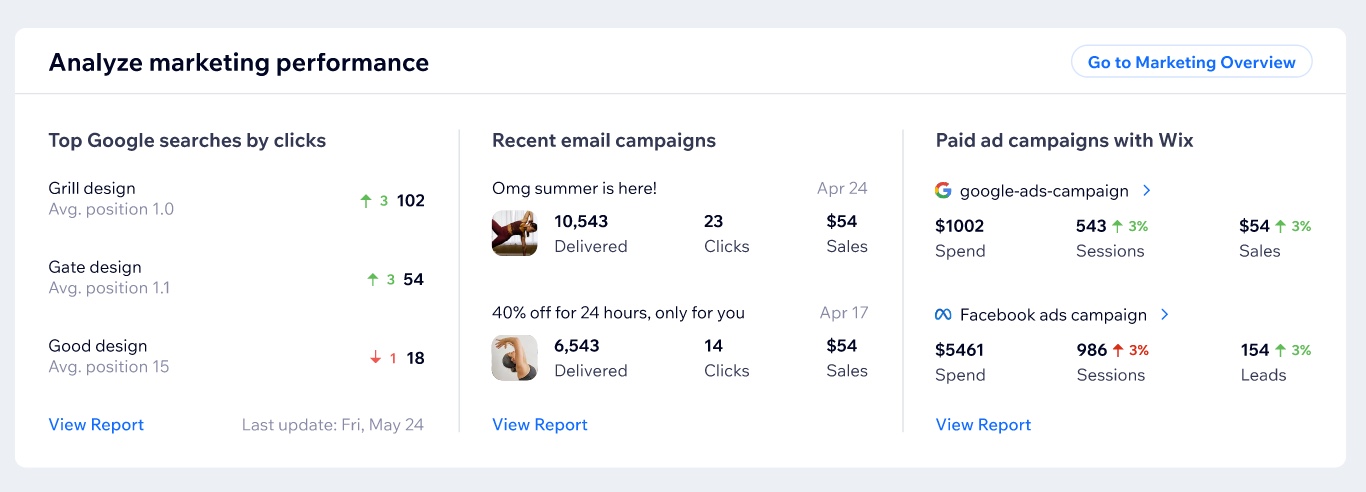This screenshot has width=1366, height=492.
Task: Select the Omg summer is here! campaign thumbnail
Action: [x=515, y=233]
